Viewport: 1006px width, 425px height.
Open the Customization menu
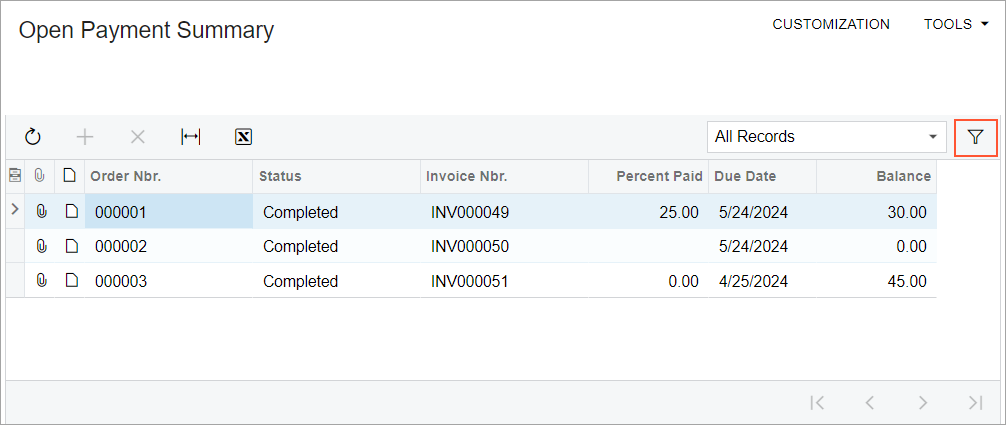pyautogui.click(x=831, y=25)
